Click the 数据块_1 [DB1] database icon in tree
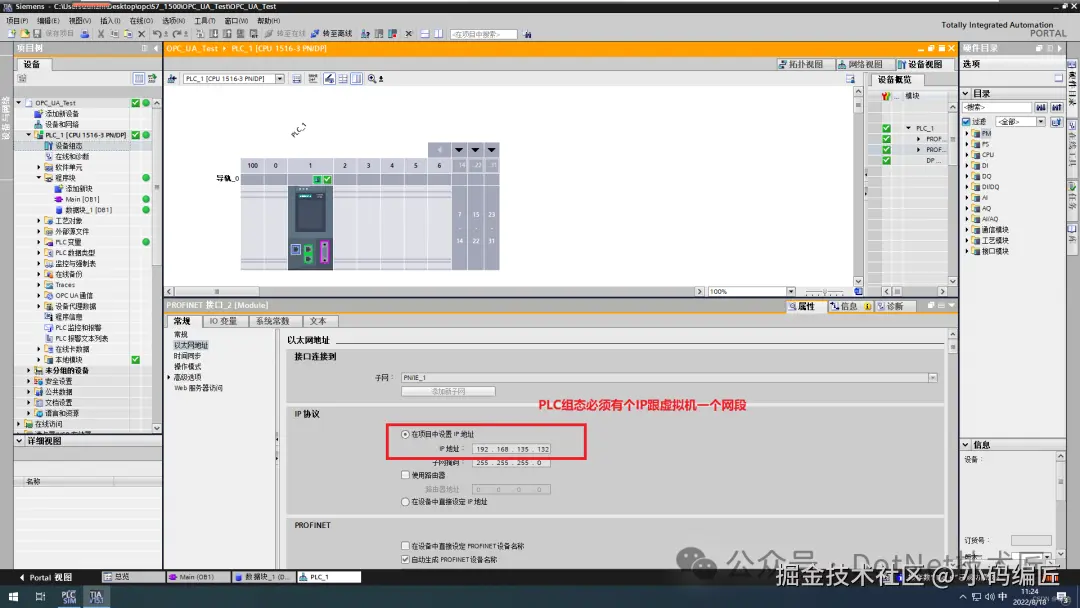 click(x=59, y=210)
